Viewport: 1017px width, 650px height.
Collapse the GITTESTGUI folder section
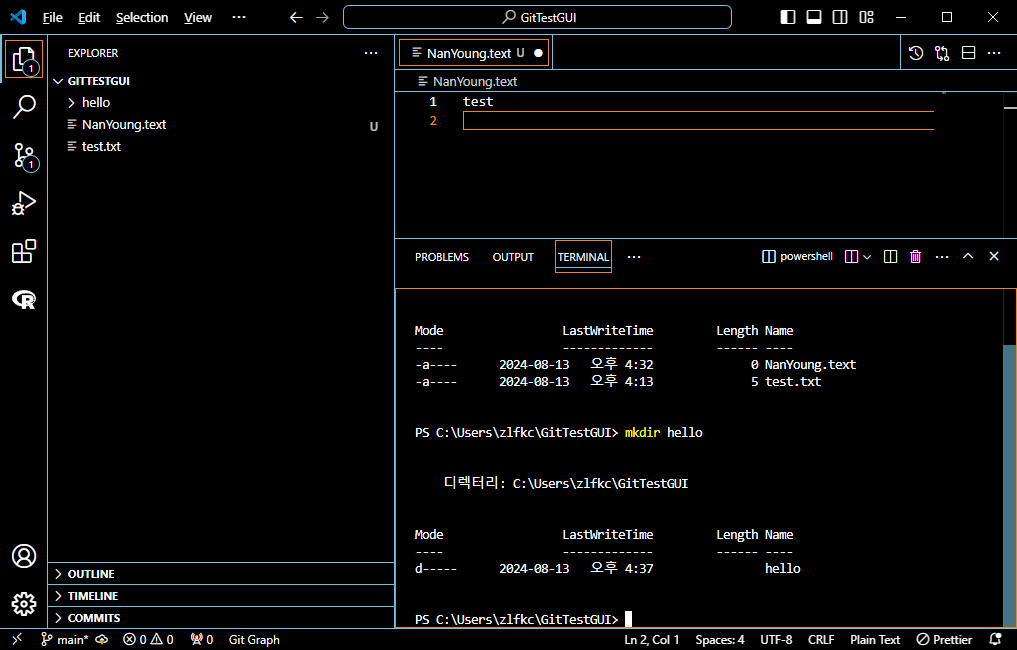(x=221, y=81)
